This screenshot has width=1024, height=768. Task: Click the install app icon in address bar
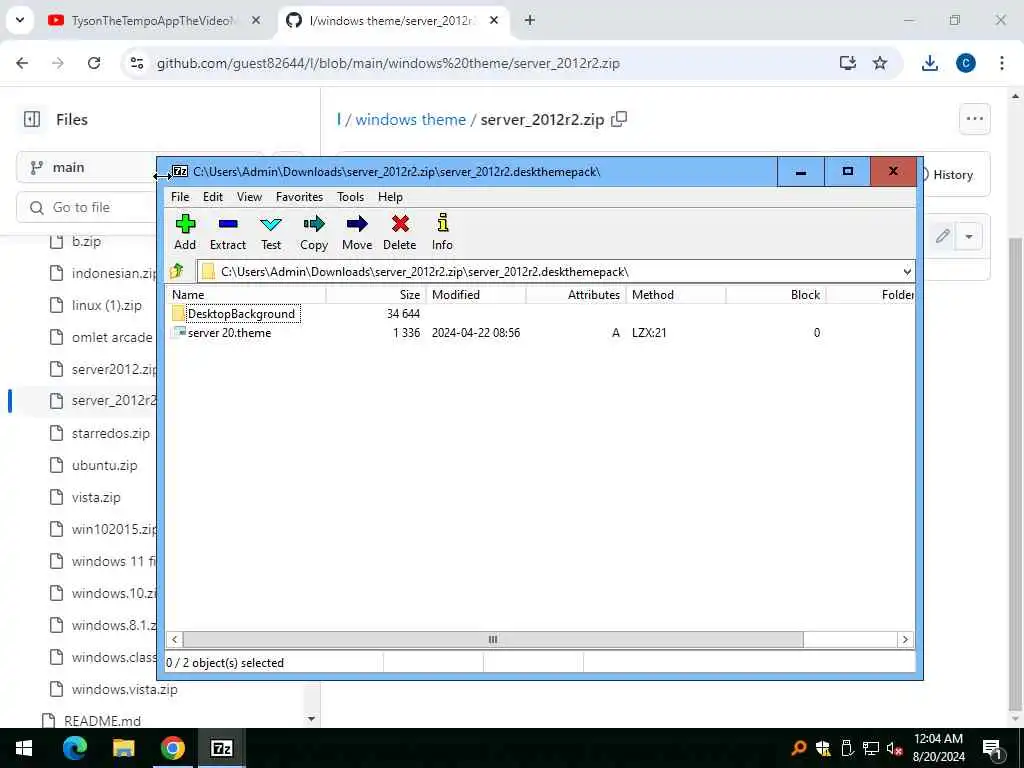coord(848,63)
